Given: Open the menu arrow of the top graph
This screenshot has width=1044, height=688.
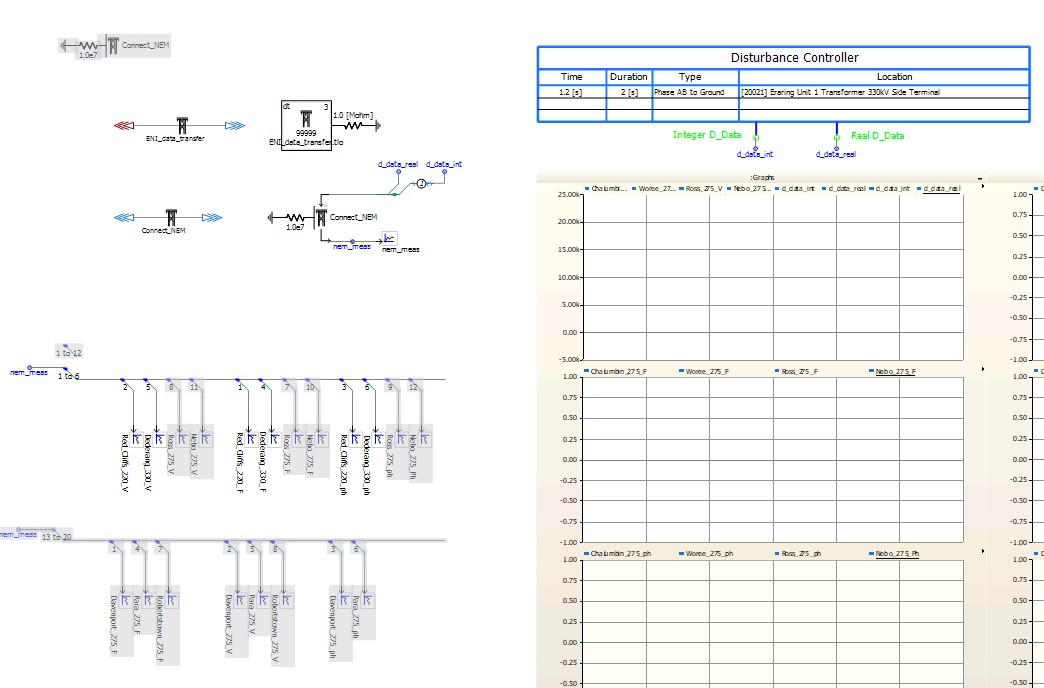Looking at the screenshot, I should point(983,186).
